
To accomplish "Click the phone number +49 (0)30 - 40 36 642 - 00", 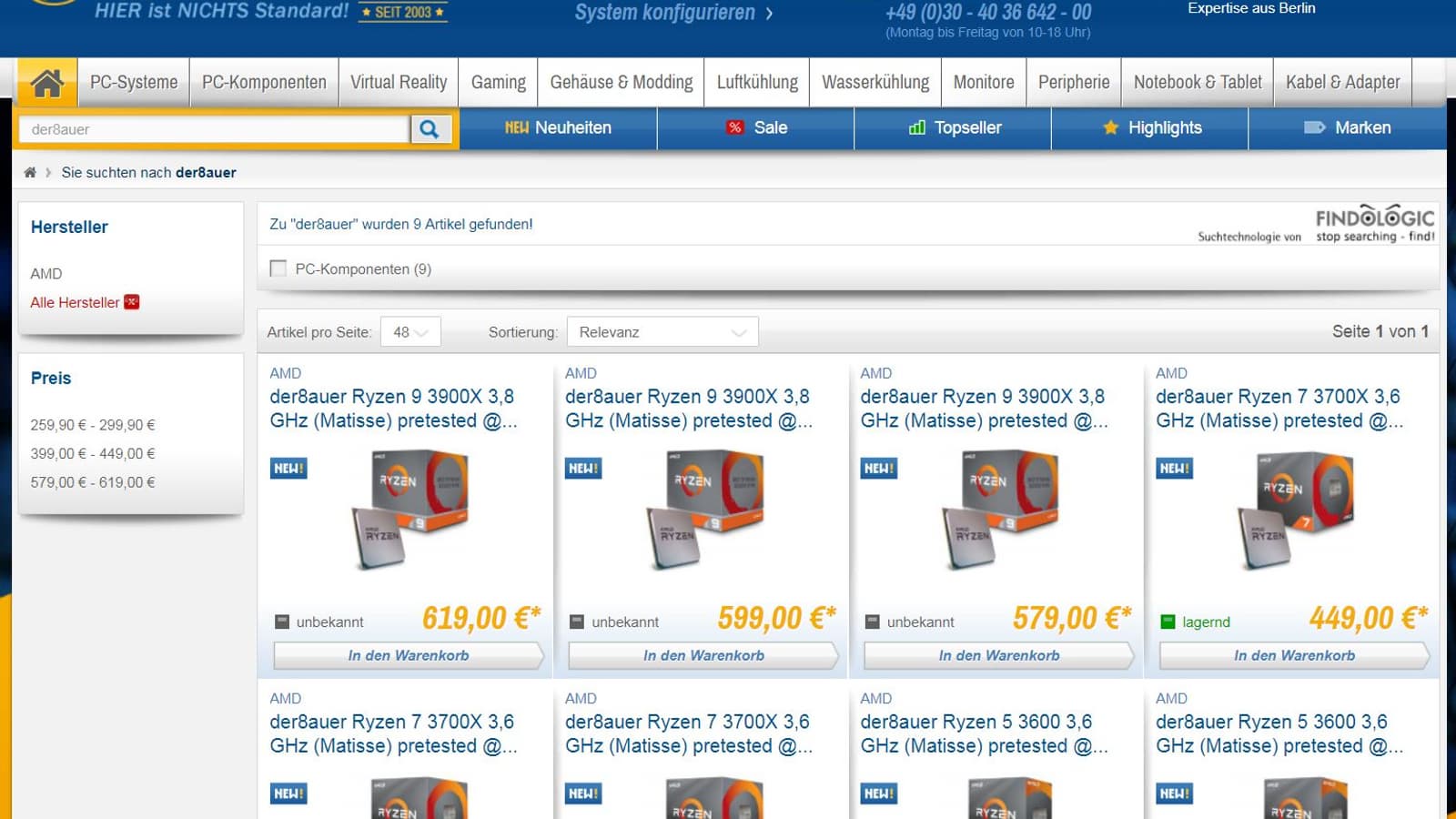I will click(988, 12).
